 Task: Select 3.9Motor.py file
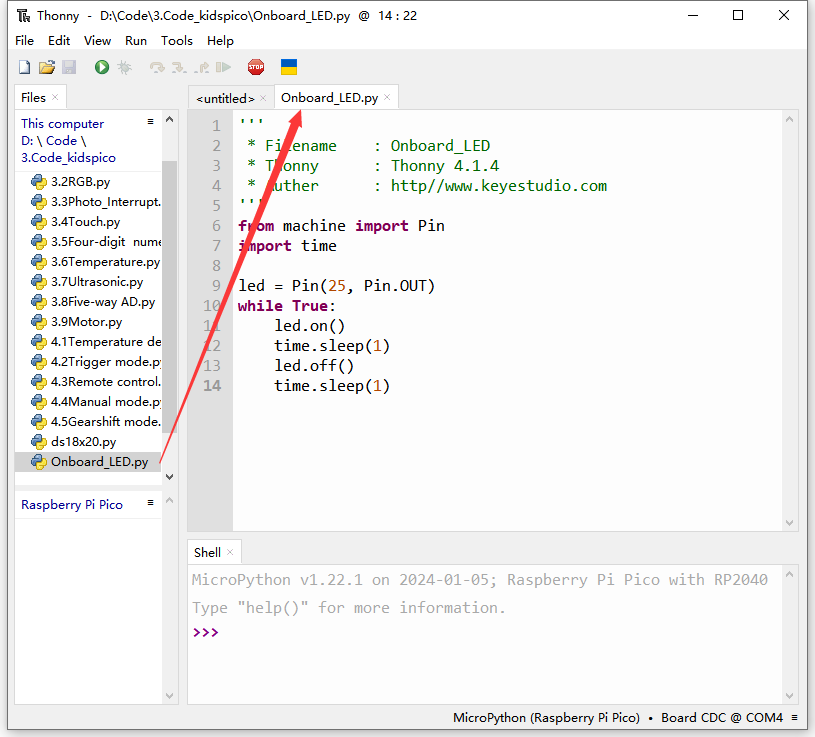pos(89,322)
